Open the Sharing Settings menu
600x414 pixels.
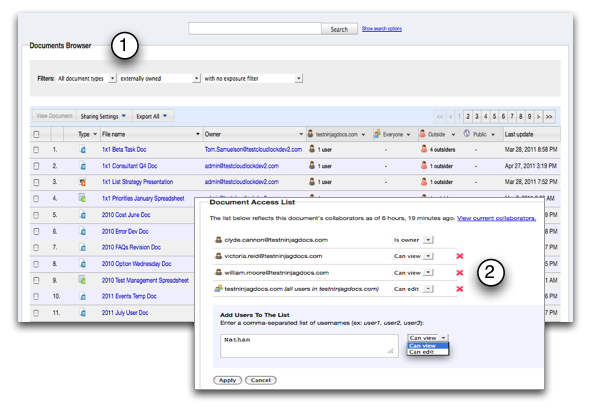click(103, 116)
